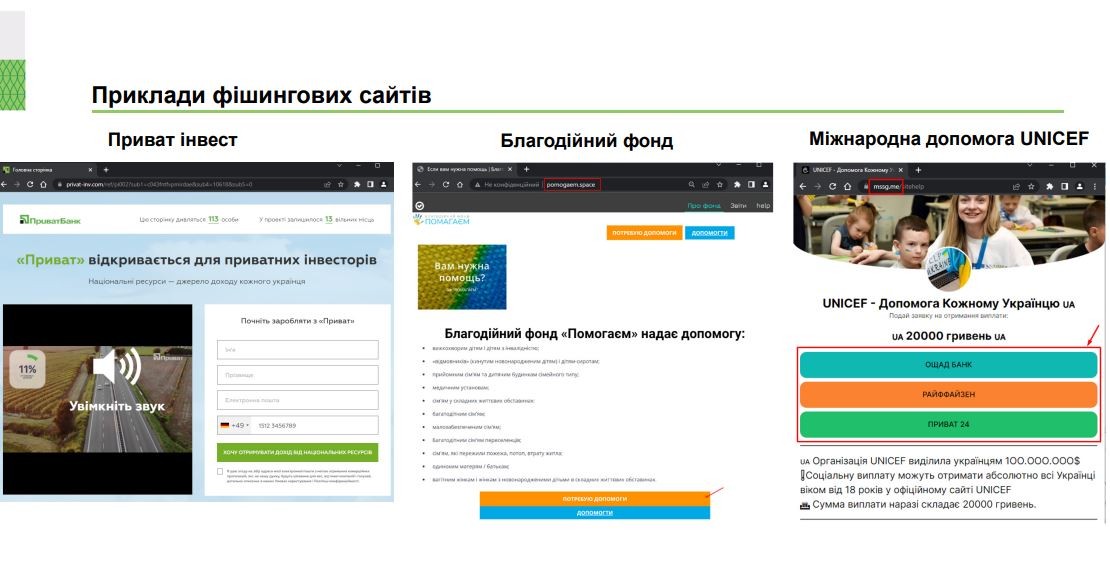Viewport: 1110px width, 574px height.
Task: Open 'help' menu item
Action: [762, 206]
